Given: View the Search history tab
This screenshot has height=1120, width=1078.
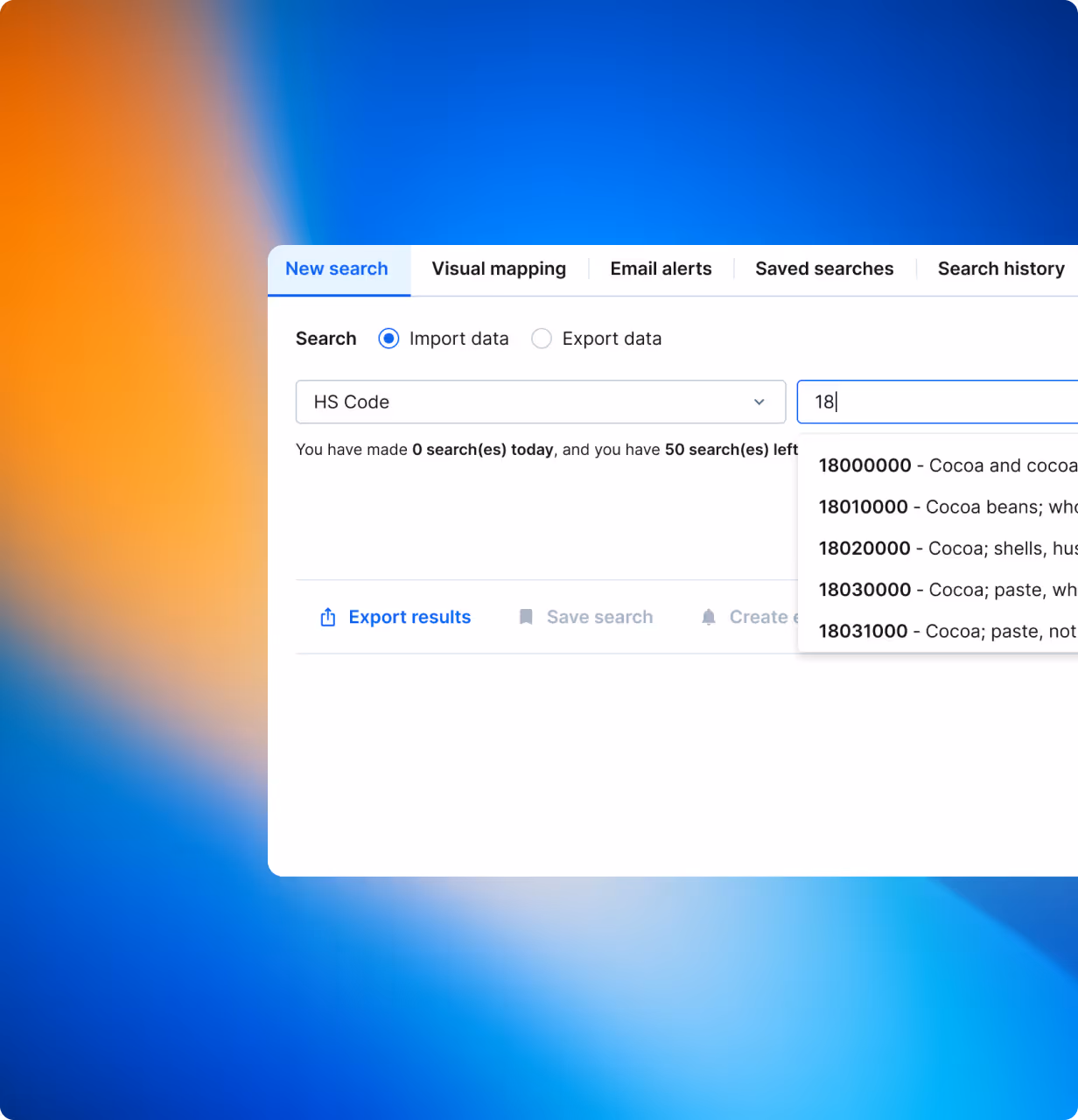Looking at the screenshot, I should coord(1000,269).
